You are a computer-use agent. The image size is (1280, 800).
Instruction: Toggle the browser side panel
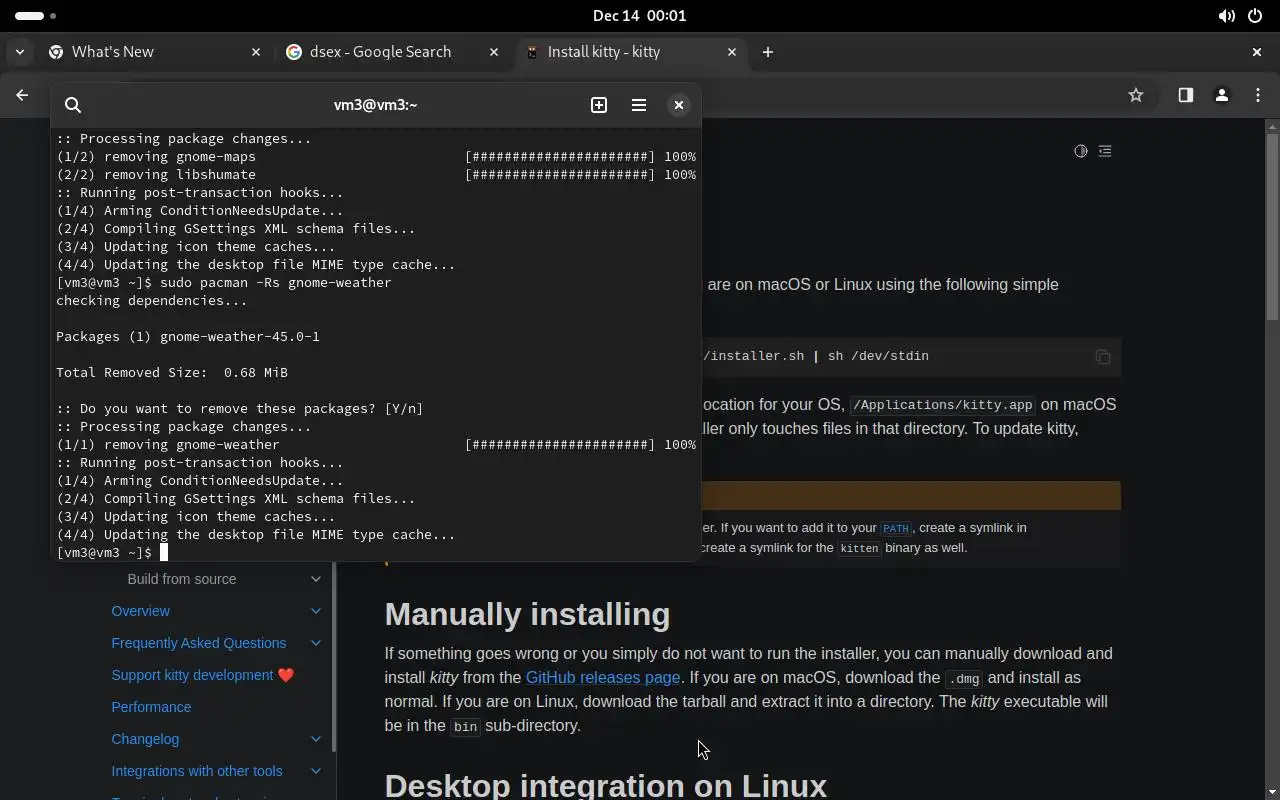pos(1185,95)
